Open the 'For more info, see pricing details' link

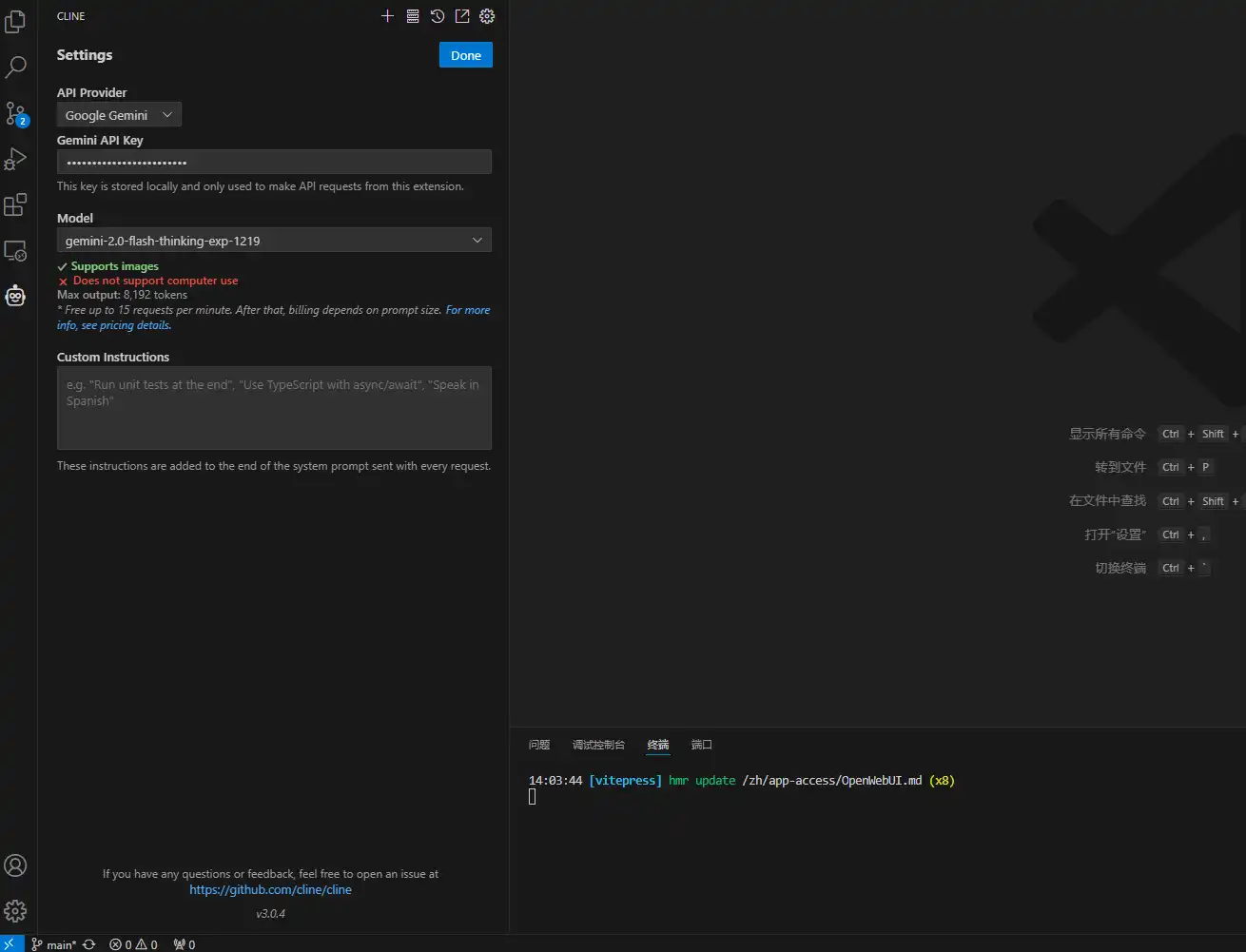click(468, 310)
